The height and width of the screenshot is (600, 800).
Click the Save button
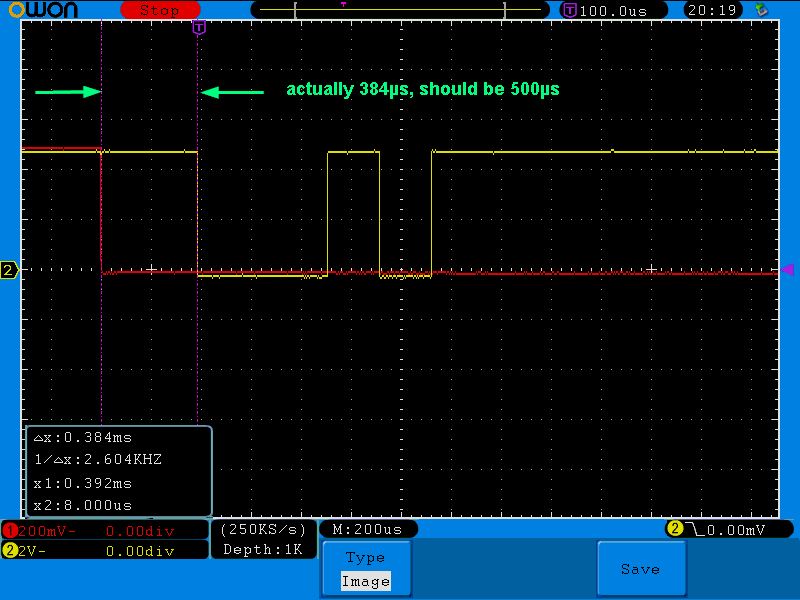click(x=641, y=568)
